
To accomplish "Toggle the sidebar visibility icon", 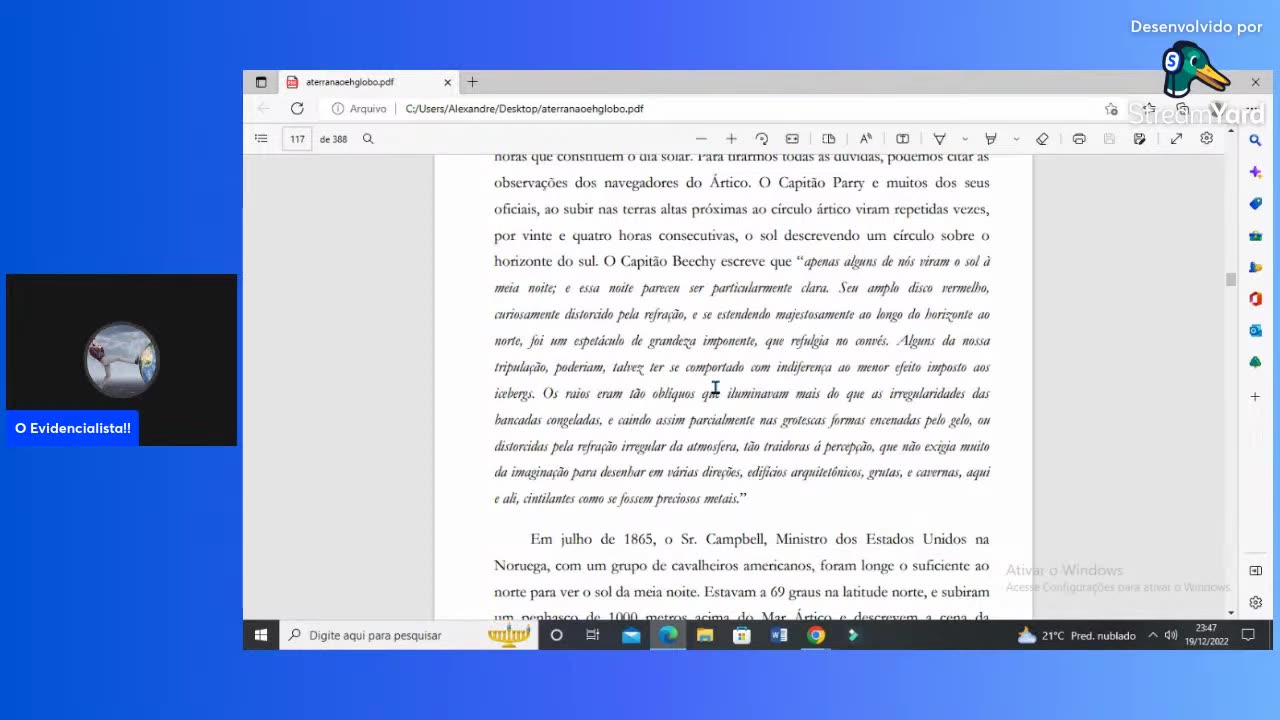I will click(1255, 571).
